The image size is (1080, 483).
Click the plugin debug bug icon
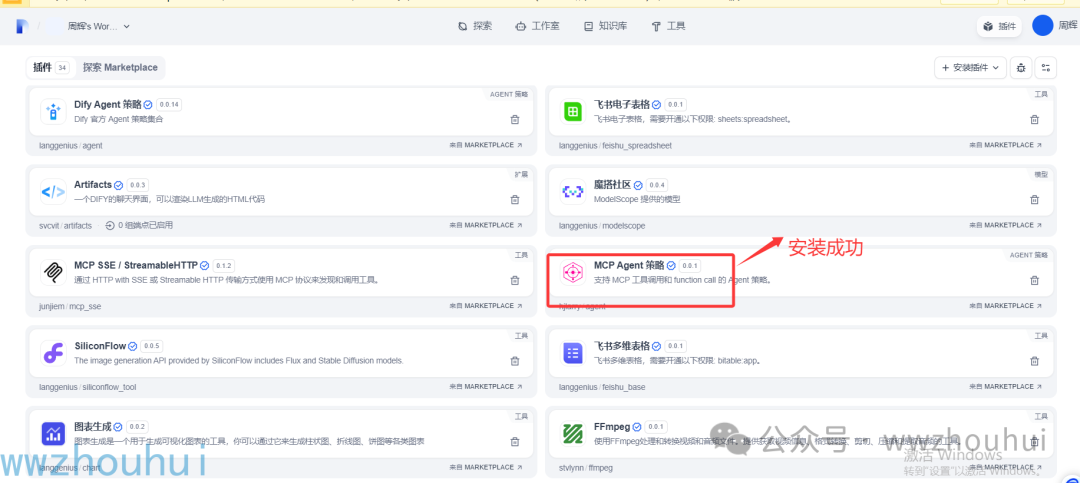(x=1021, y=68)
